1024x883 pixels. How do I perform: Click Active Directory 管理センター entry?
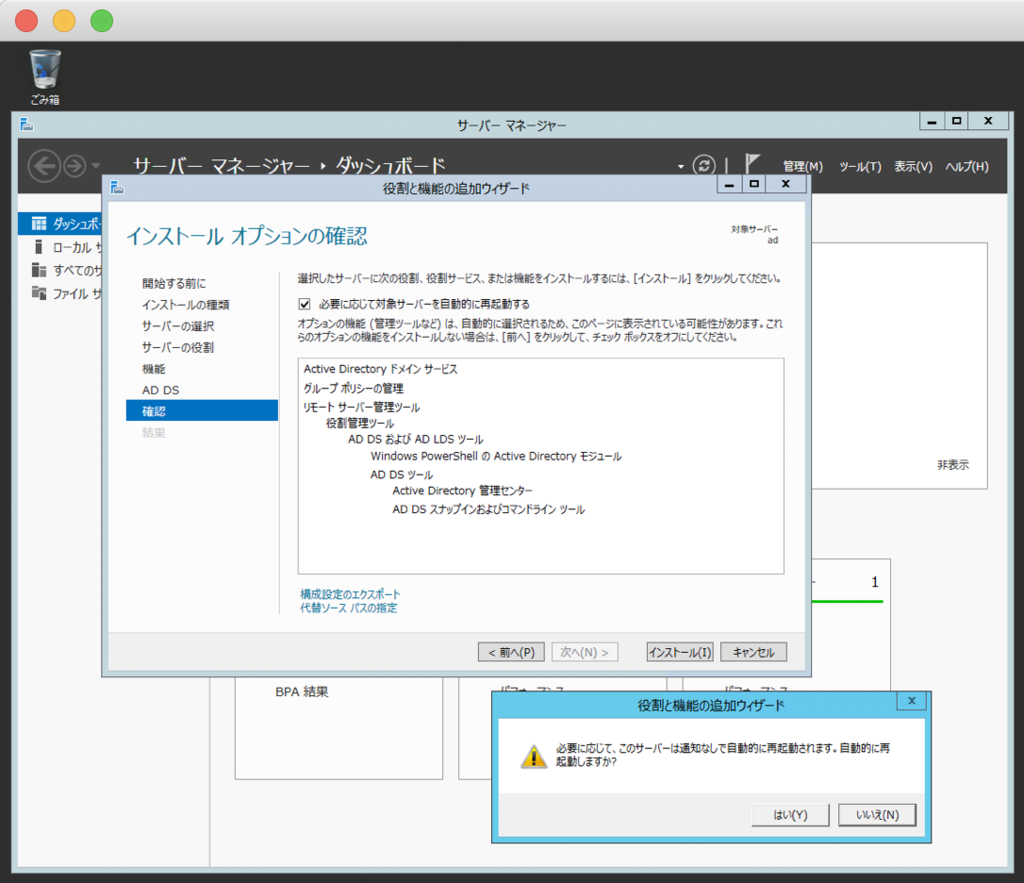462,490
